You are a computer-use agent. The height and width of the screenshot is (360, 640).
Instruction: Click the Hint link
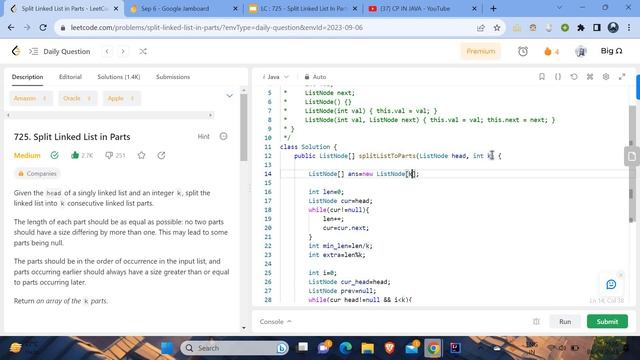coord(203,136)
